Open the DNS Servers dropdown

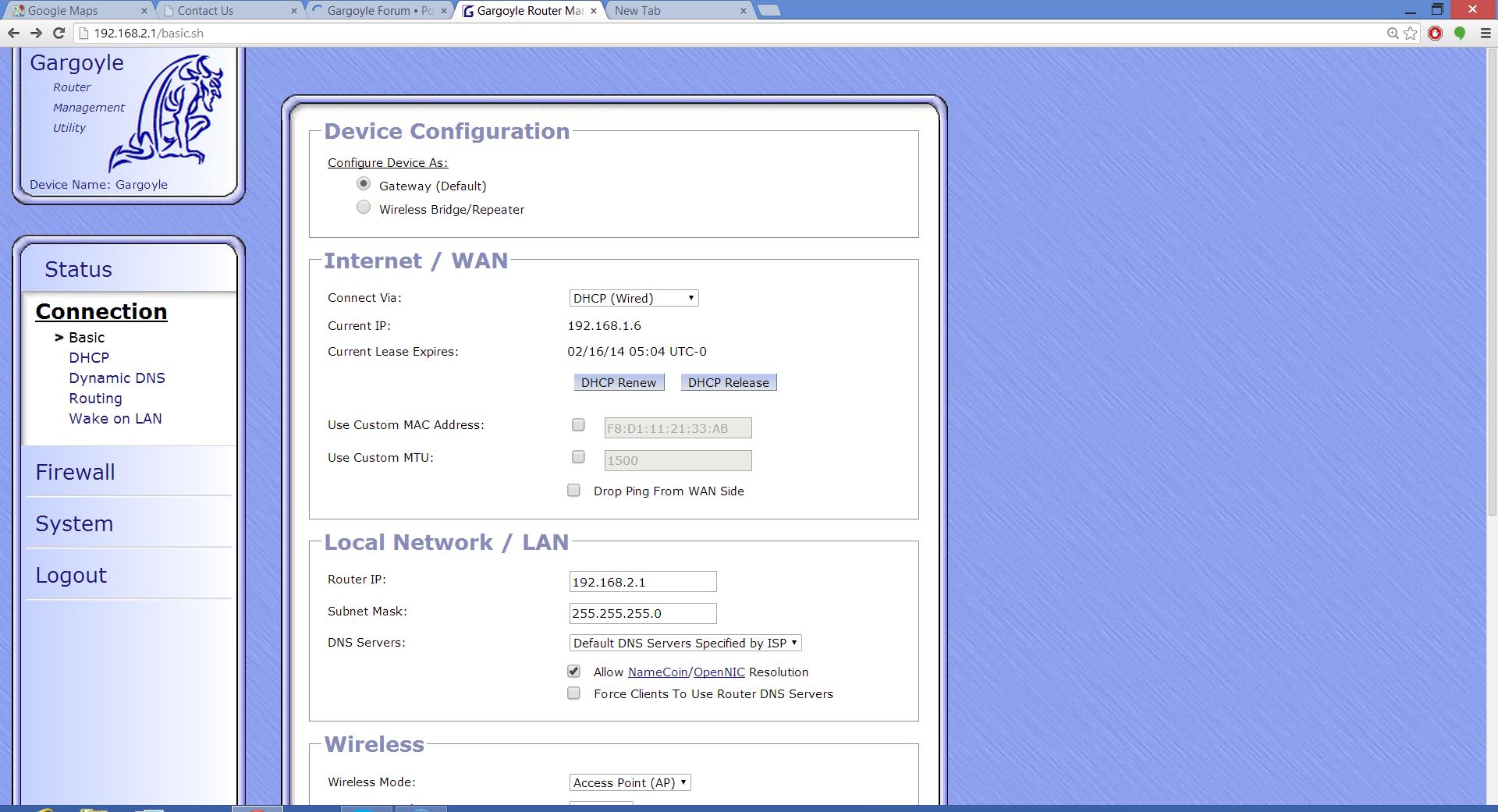coord(685,643)
